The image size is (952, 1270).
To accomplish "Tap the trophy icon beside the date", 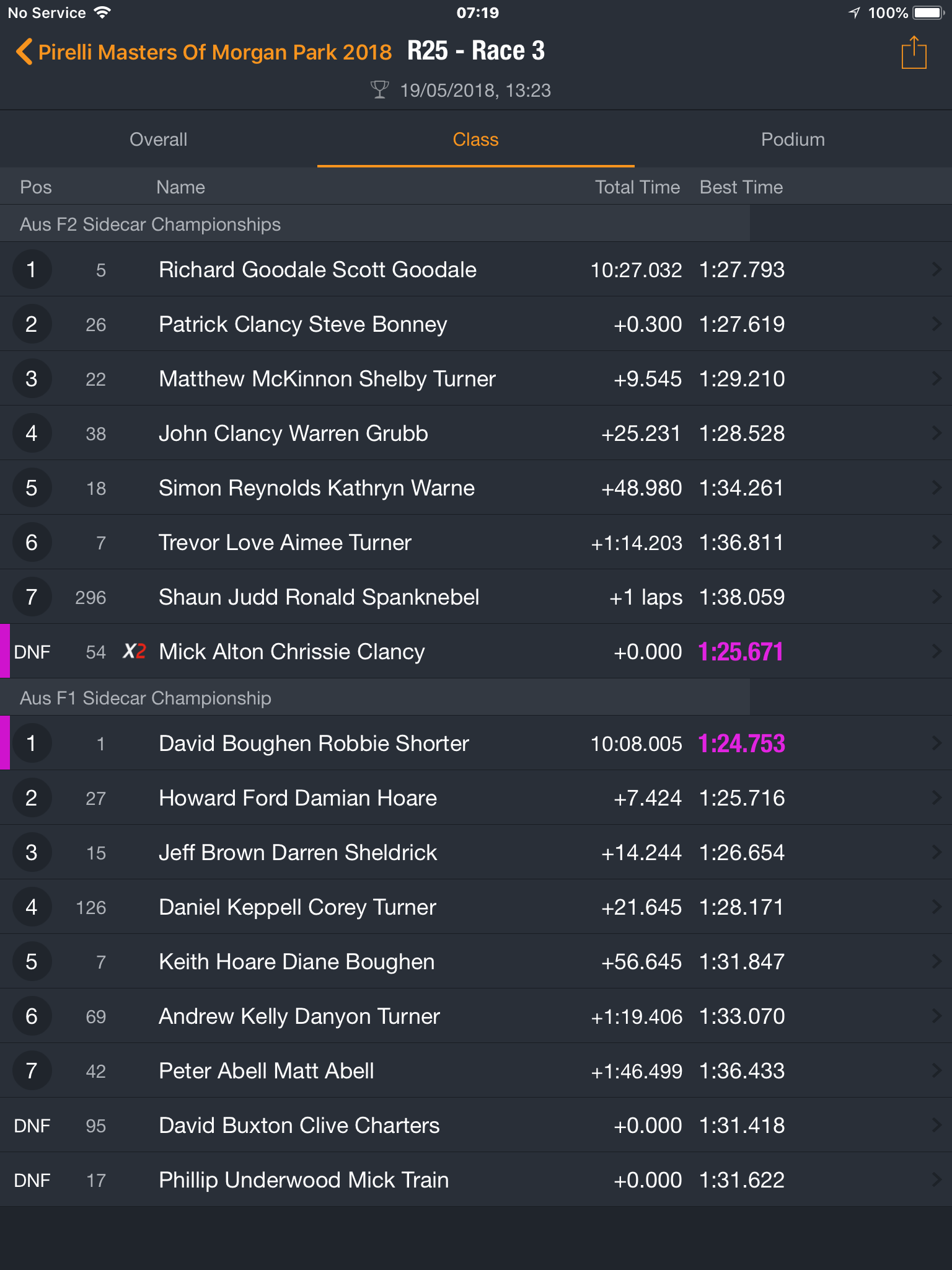I will [x=379, y=90].
